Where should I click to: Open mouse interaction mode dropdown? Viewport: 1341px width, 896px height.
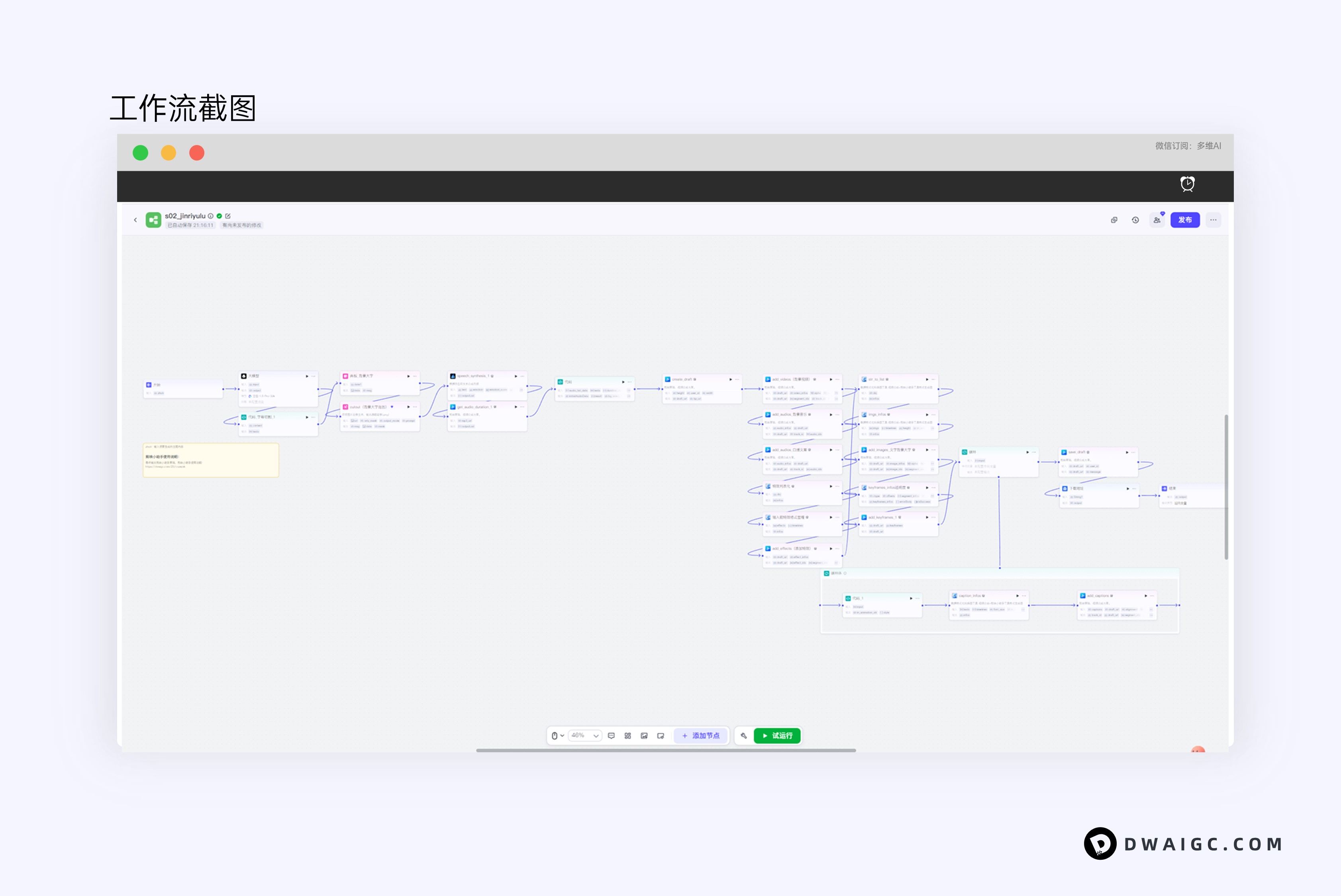(557, 736)
